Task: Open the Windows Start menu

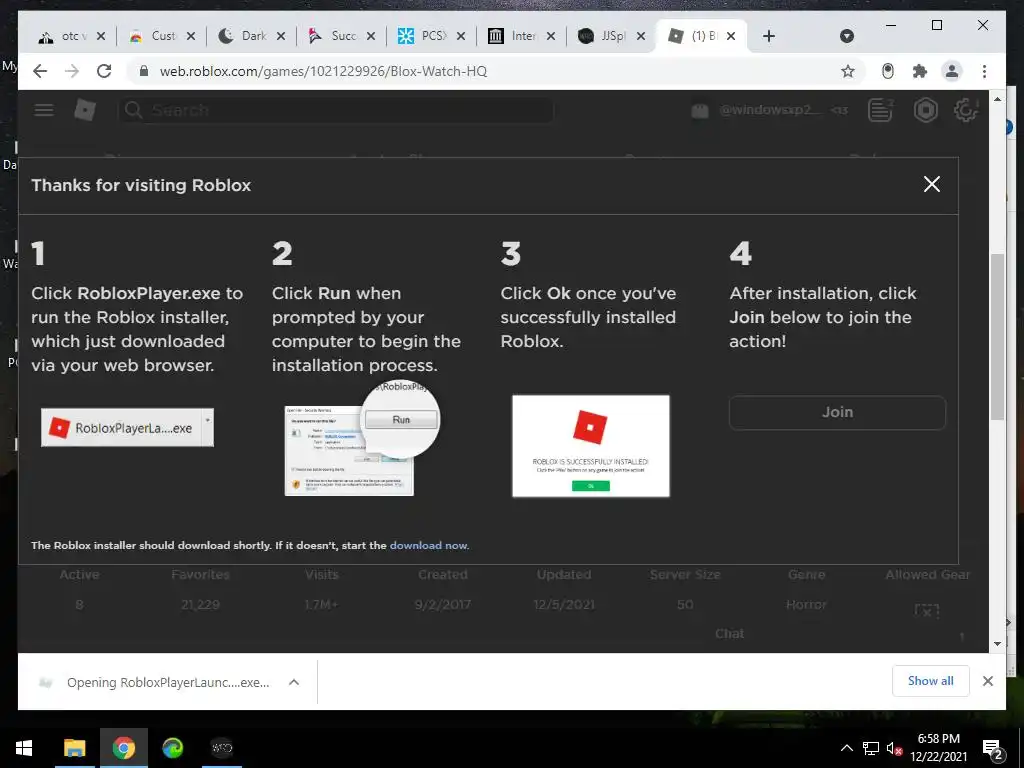Action: (24, 748)
